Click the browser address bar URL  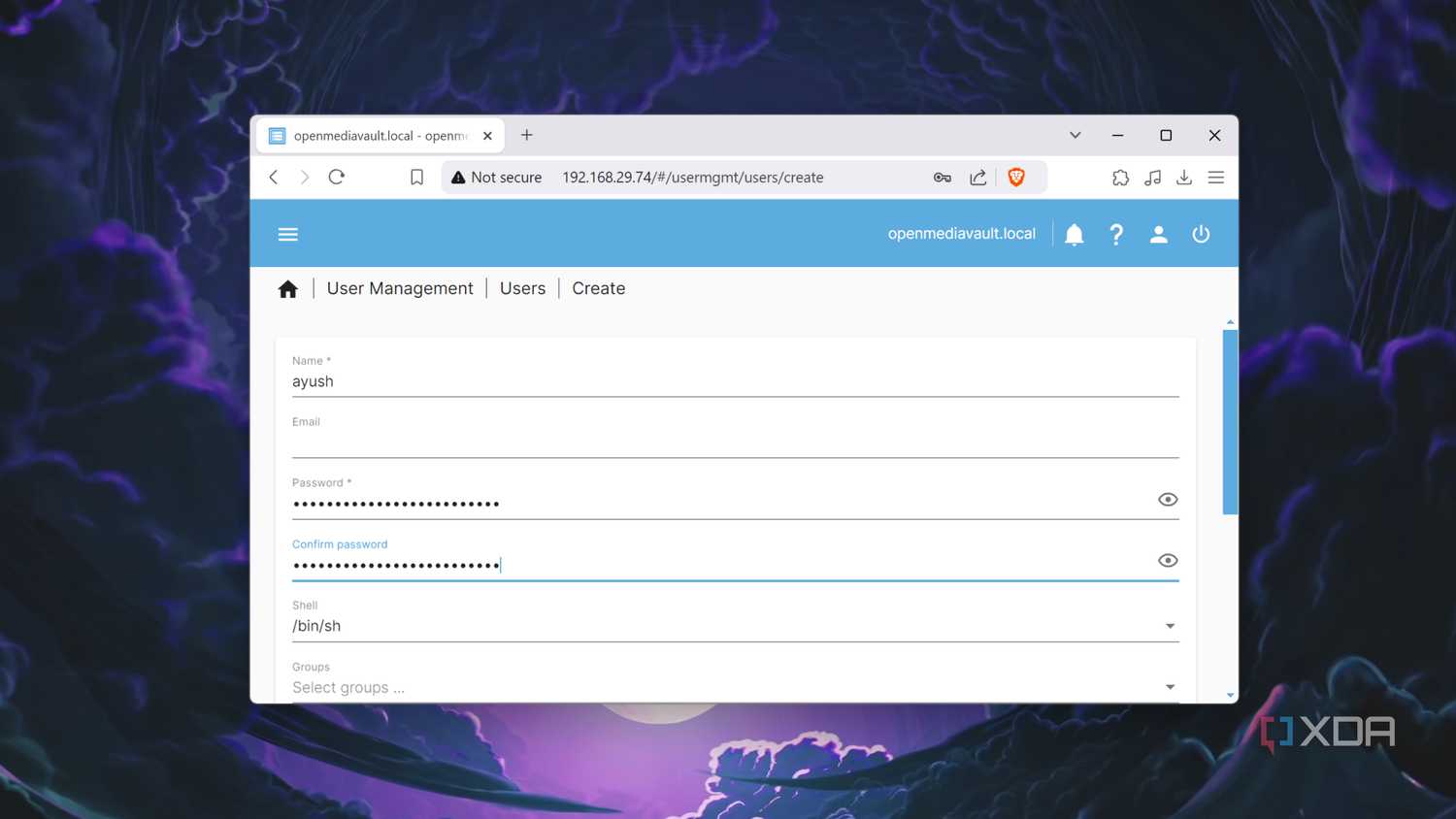point(692,178)
